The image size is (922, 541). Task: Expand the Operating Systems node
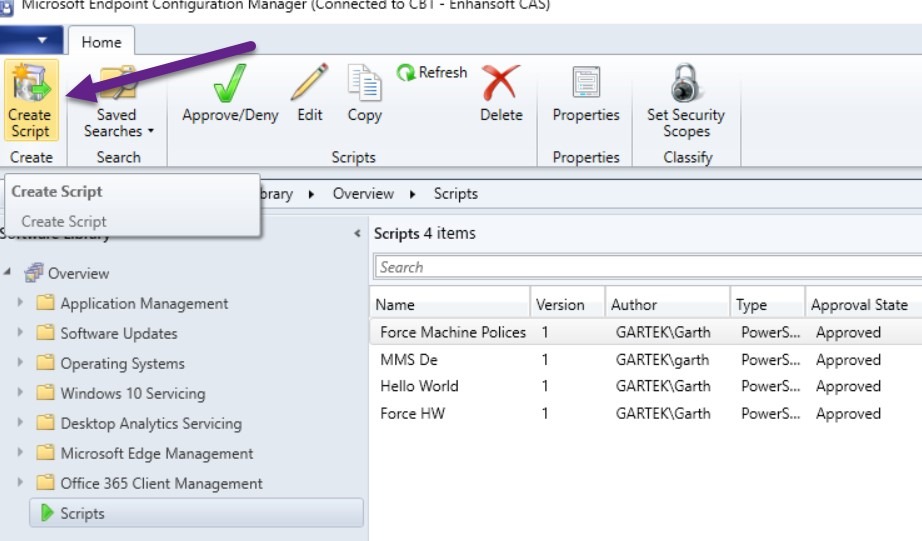tap(20, 362)
